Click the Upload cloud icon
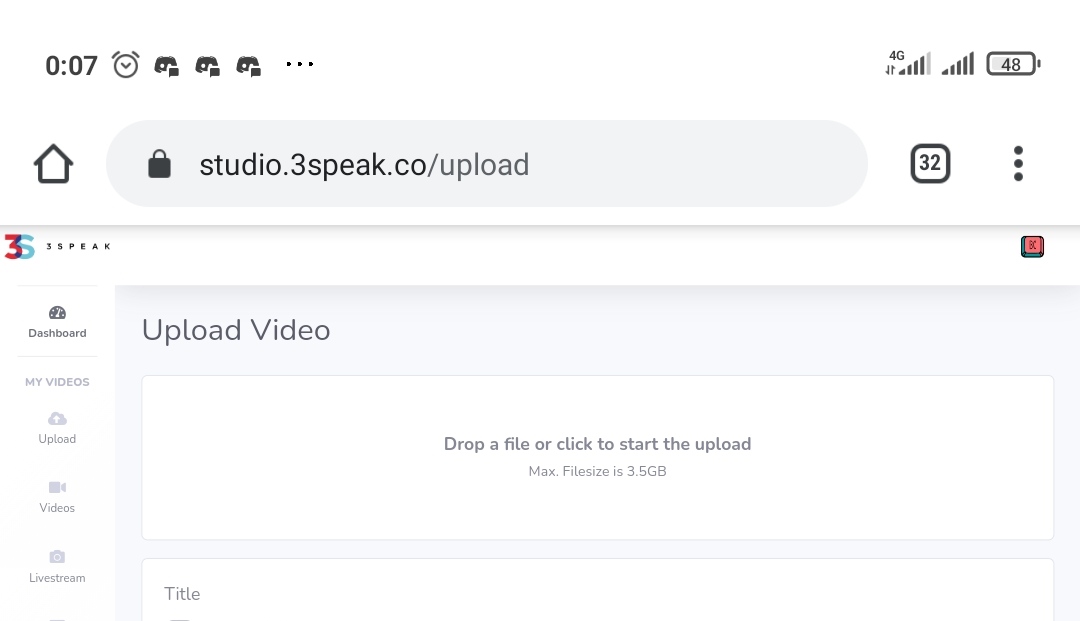 pos(57,419)
